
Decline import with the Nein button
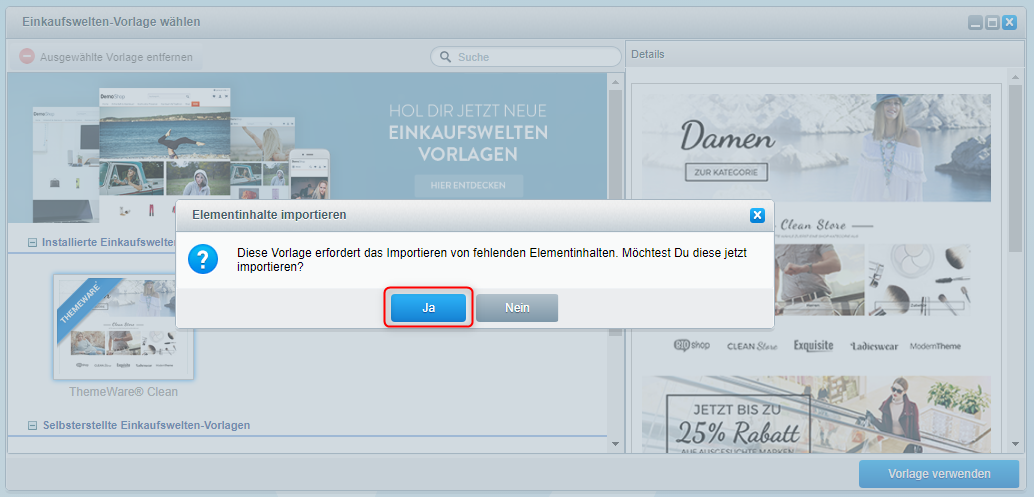517,308
